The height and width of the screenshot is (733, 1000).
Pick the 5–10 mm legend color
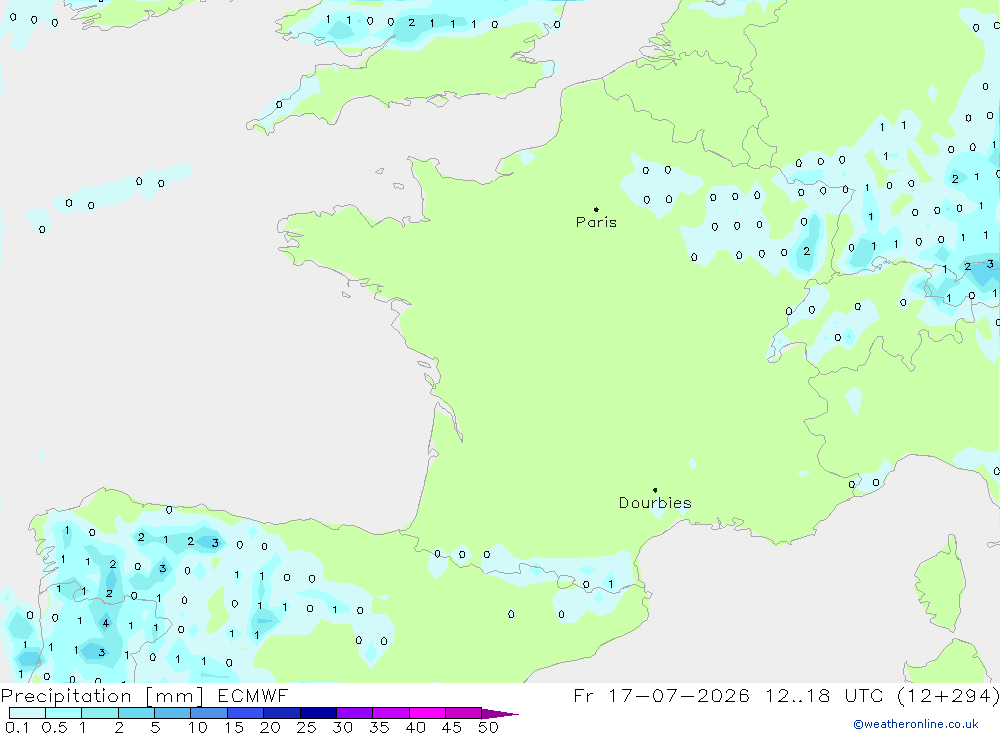pos(172,713)
